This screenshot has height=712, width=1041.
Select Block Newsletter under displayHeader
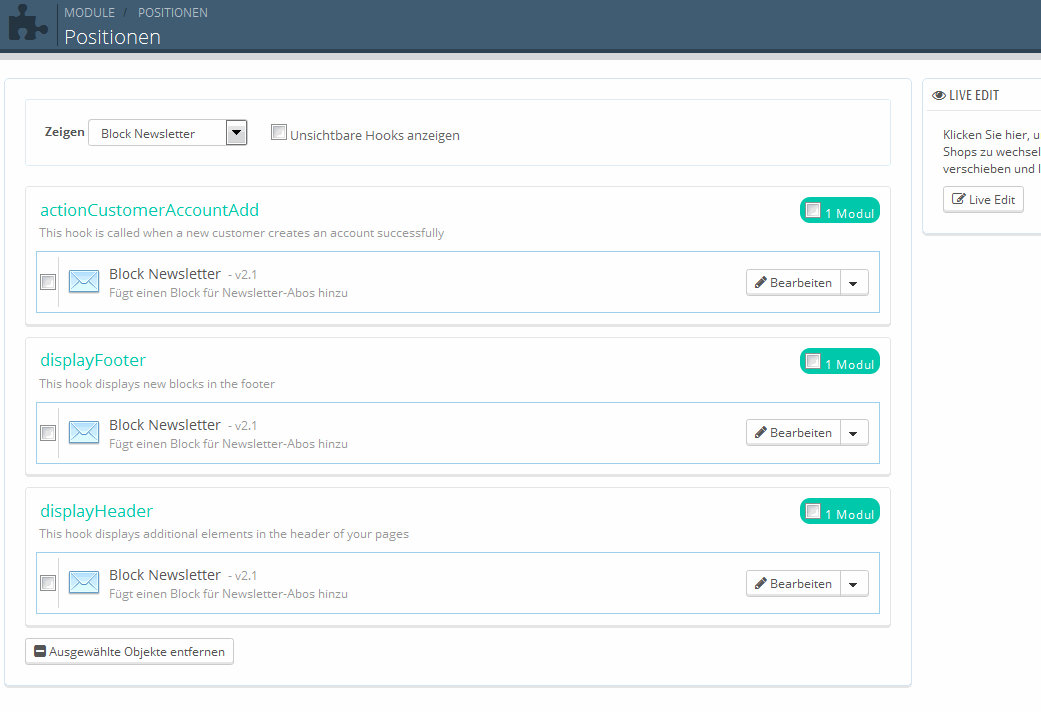48,583
